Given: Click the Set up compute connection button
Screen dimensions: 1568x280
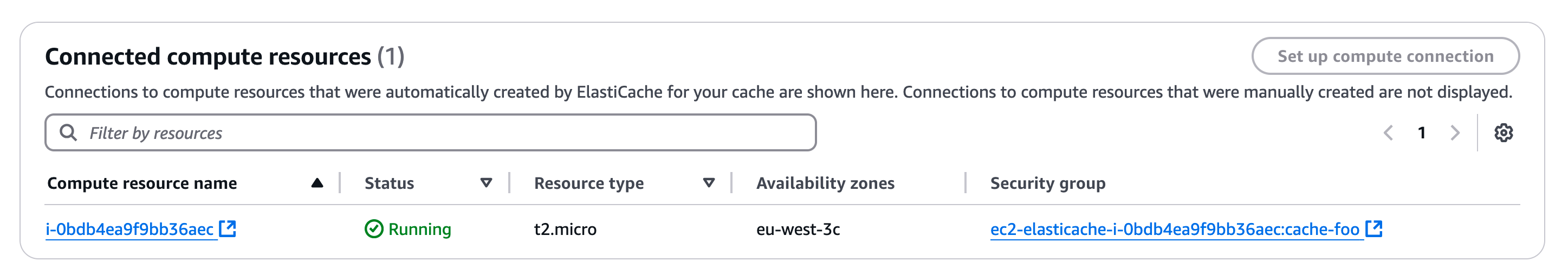Looking at the screenshot, I should (1385, 56).
